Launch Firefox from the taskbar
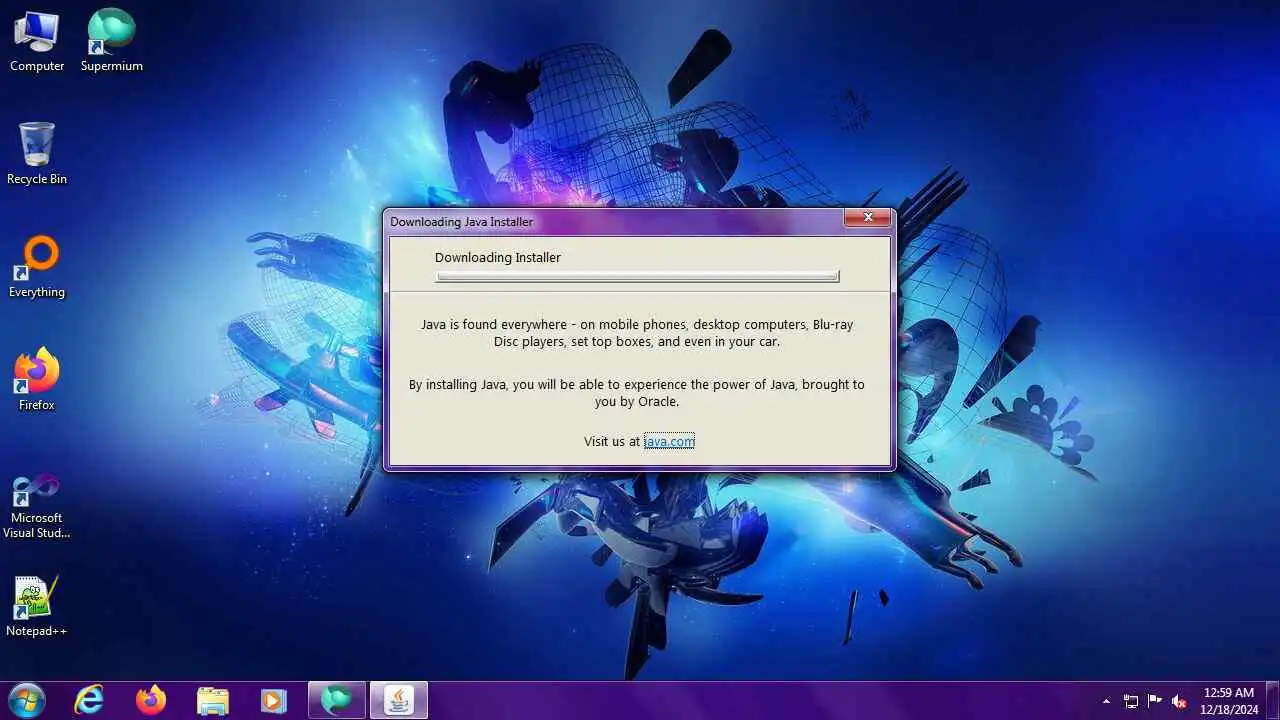Viewport: 1280px width, 720px height. pyautogui.click(x=151, y=700)
